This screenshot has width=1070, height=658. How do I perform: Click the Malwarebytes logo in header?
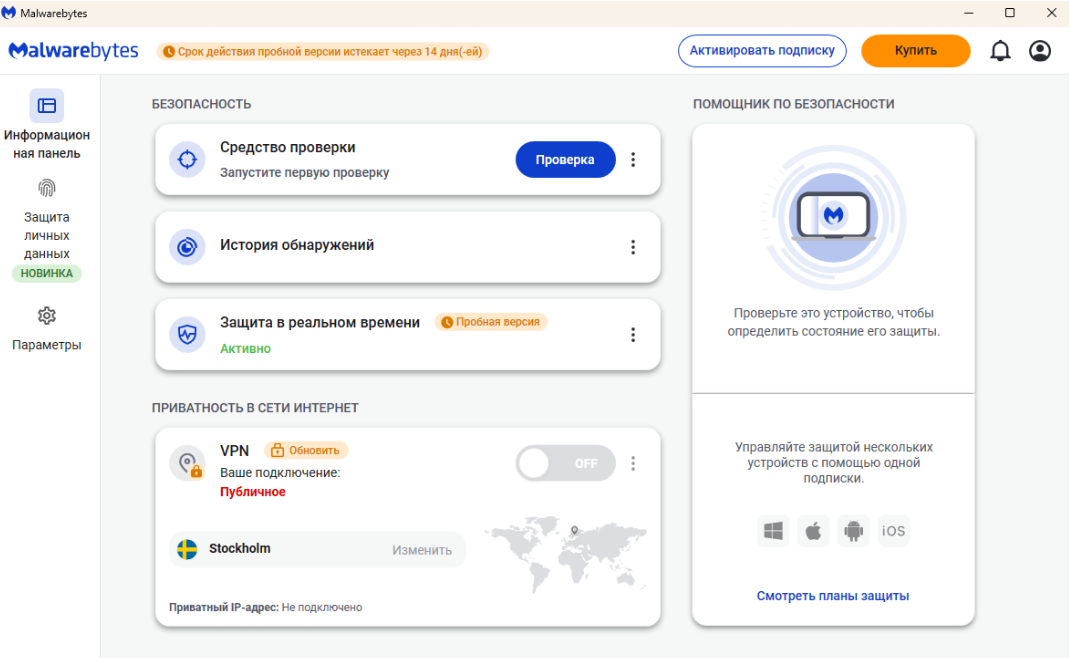(73, 51)
